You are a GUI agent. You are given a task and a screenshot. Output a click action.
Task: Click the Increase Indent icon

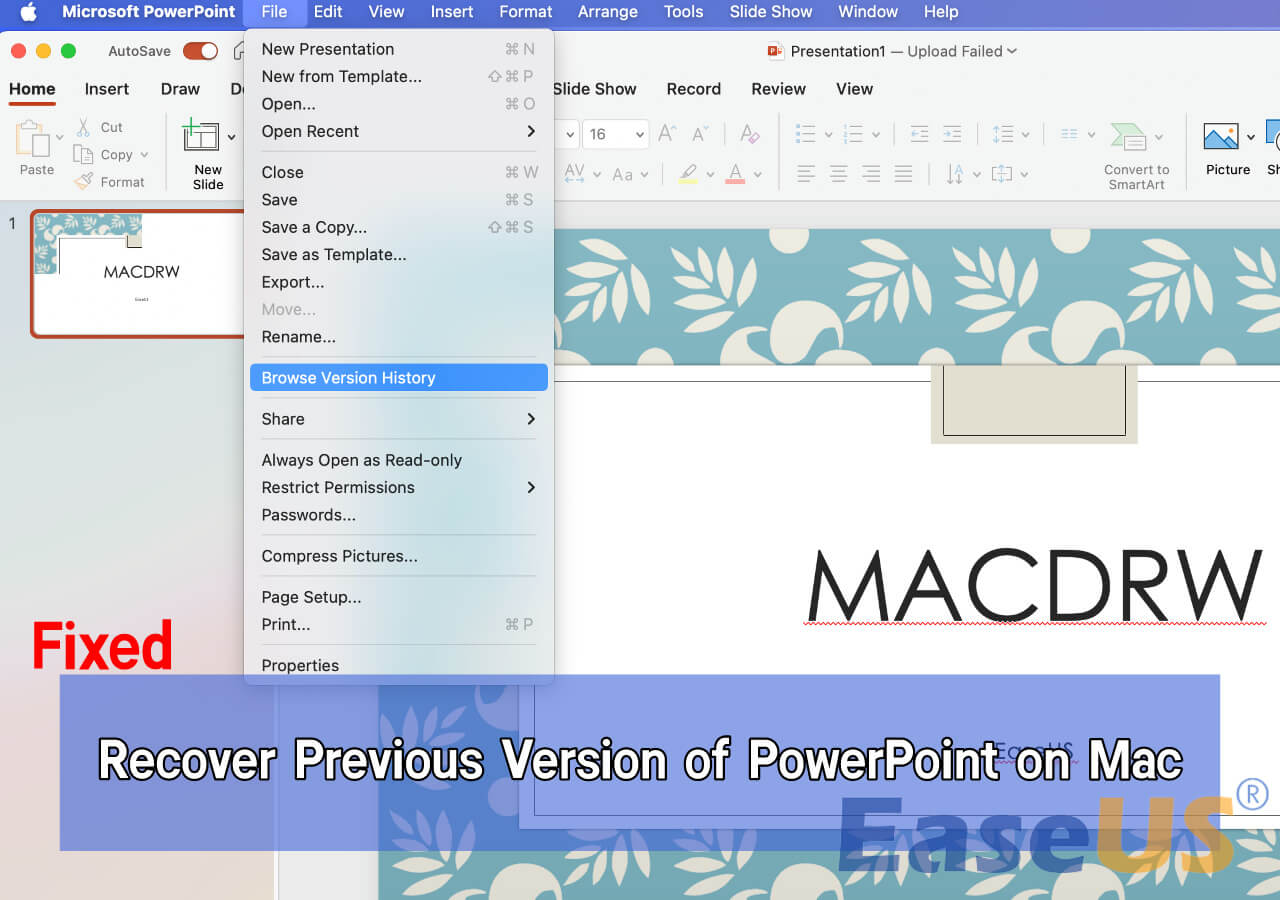pyautogui.click(x=951, y=132)
